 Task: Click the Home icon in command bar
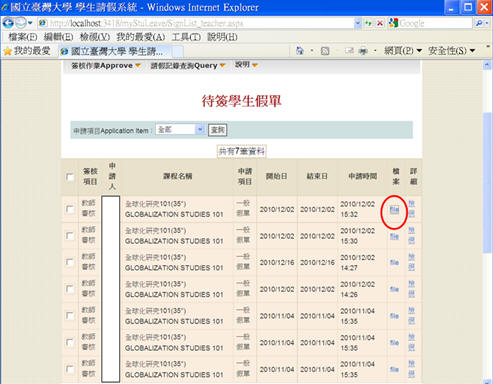click(x=300, y=51)
